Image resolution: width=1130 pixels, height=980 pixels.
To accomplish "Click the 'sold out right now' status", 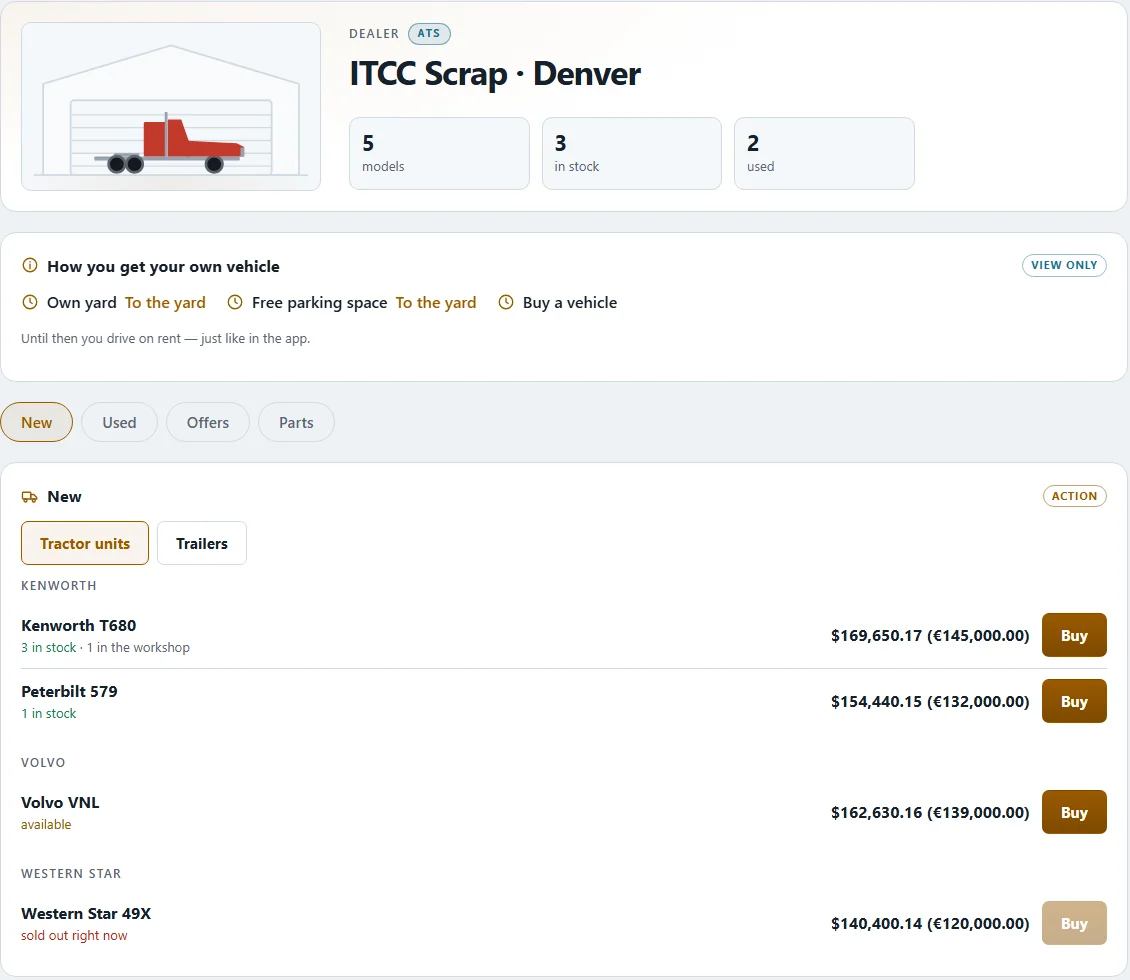I will (74, 935).
